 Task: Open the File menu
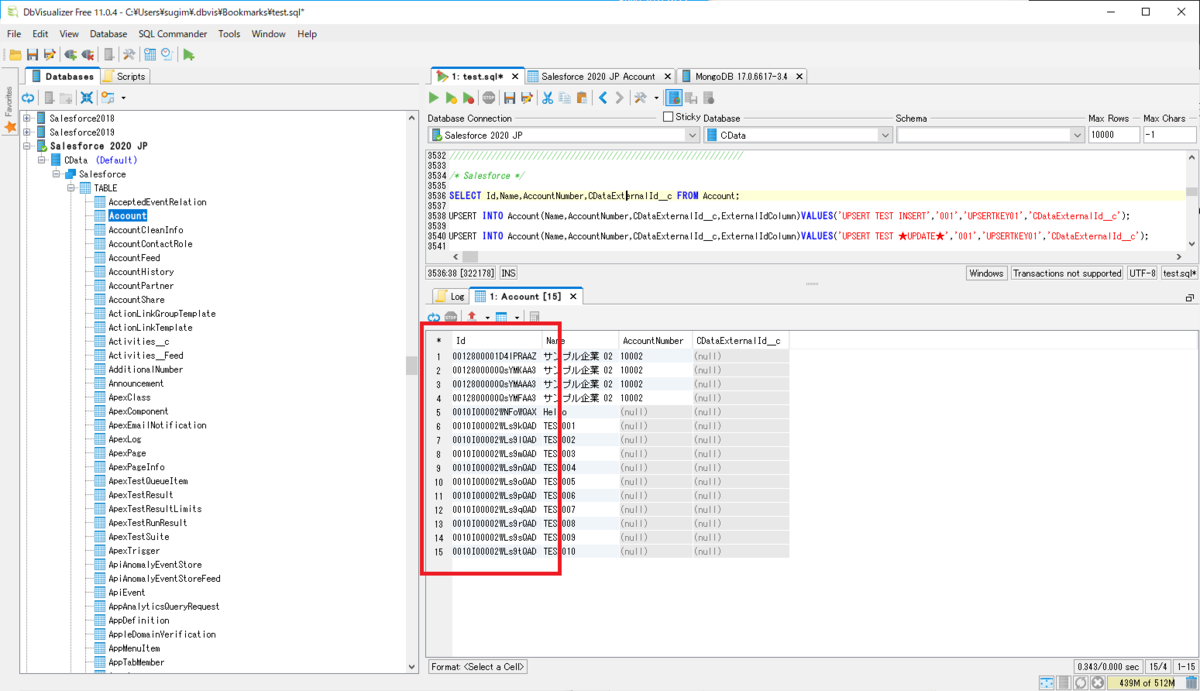pyautogui.click(x=14, y=34)
